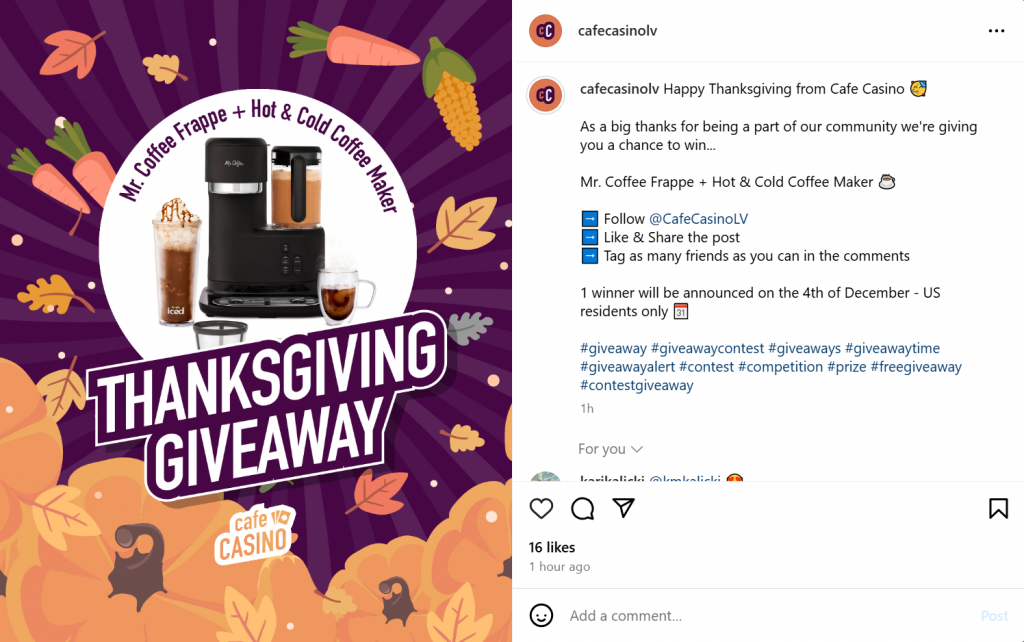
Task: Click the cafecasinolv header profile avatar
Action: [545, 31]
